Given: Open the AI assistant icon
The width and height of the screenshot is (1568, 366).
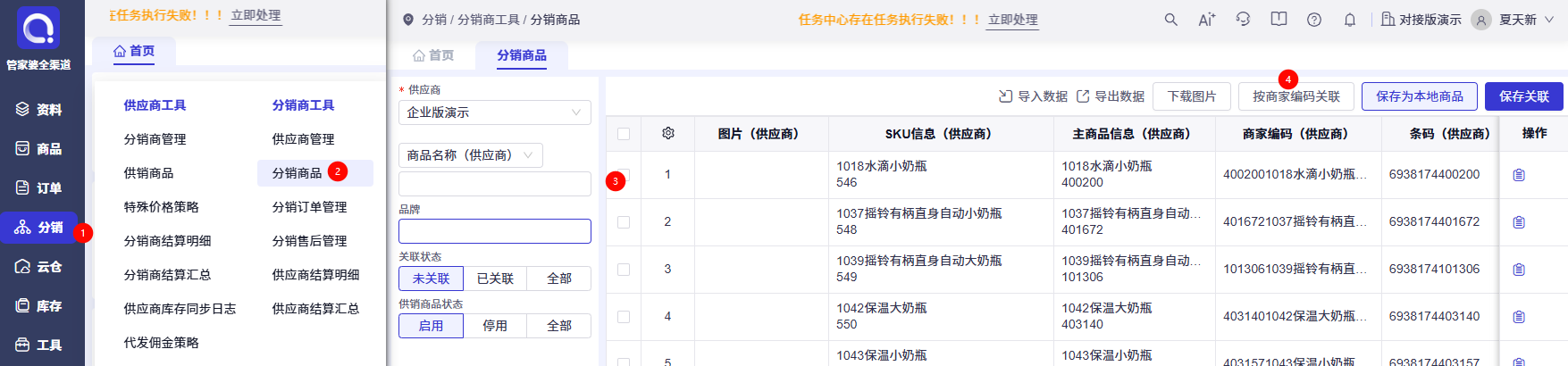Looking at the screenshot, I should (x=1206, y=20).
